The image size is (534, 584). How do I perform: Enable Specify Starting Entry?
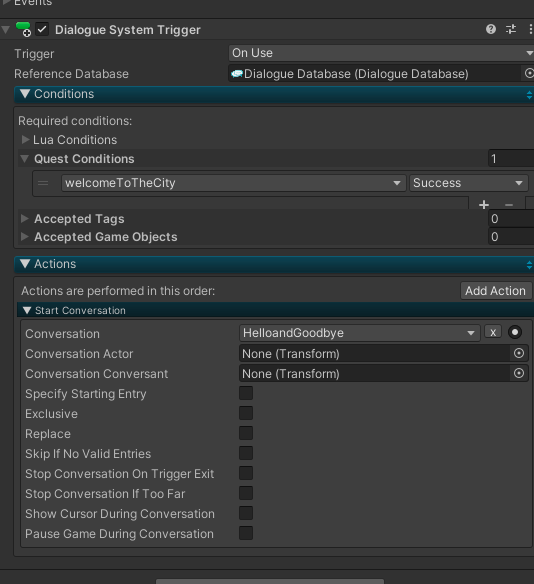click(246, 393)
